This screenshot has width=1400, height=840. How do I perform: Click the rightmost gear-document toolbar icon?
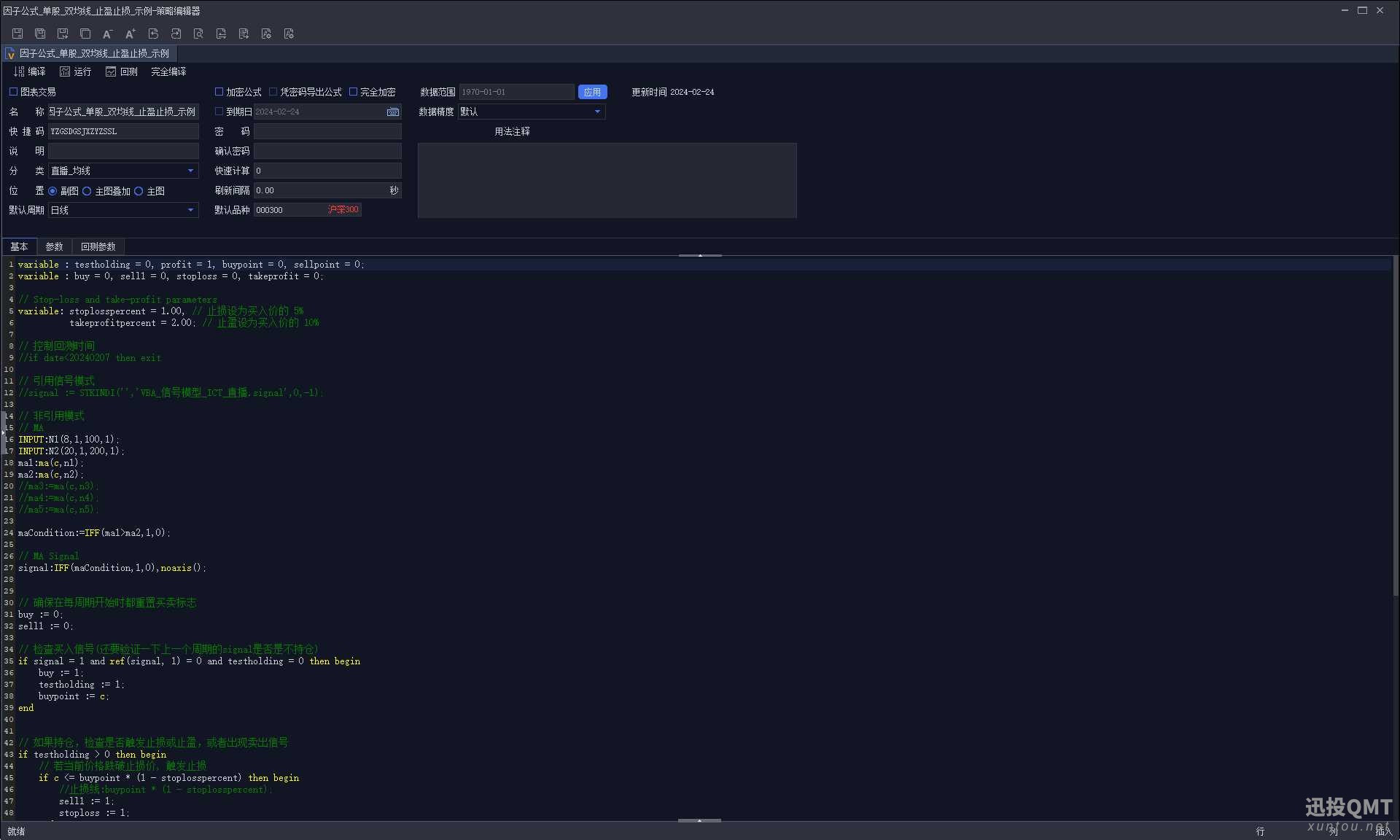pyautogui.click(x=289, y=34)
